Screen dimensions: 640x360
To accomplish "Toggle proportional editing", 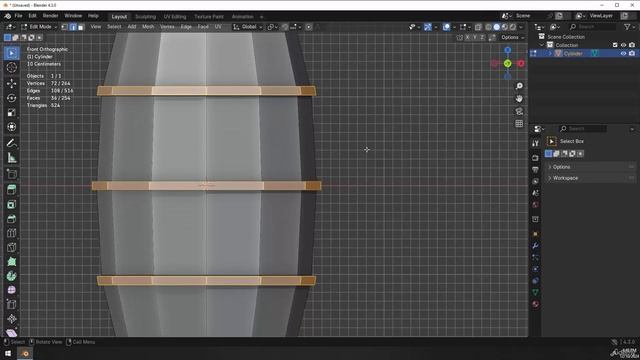I will click(309, 27).
